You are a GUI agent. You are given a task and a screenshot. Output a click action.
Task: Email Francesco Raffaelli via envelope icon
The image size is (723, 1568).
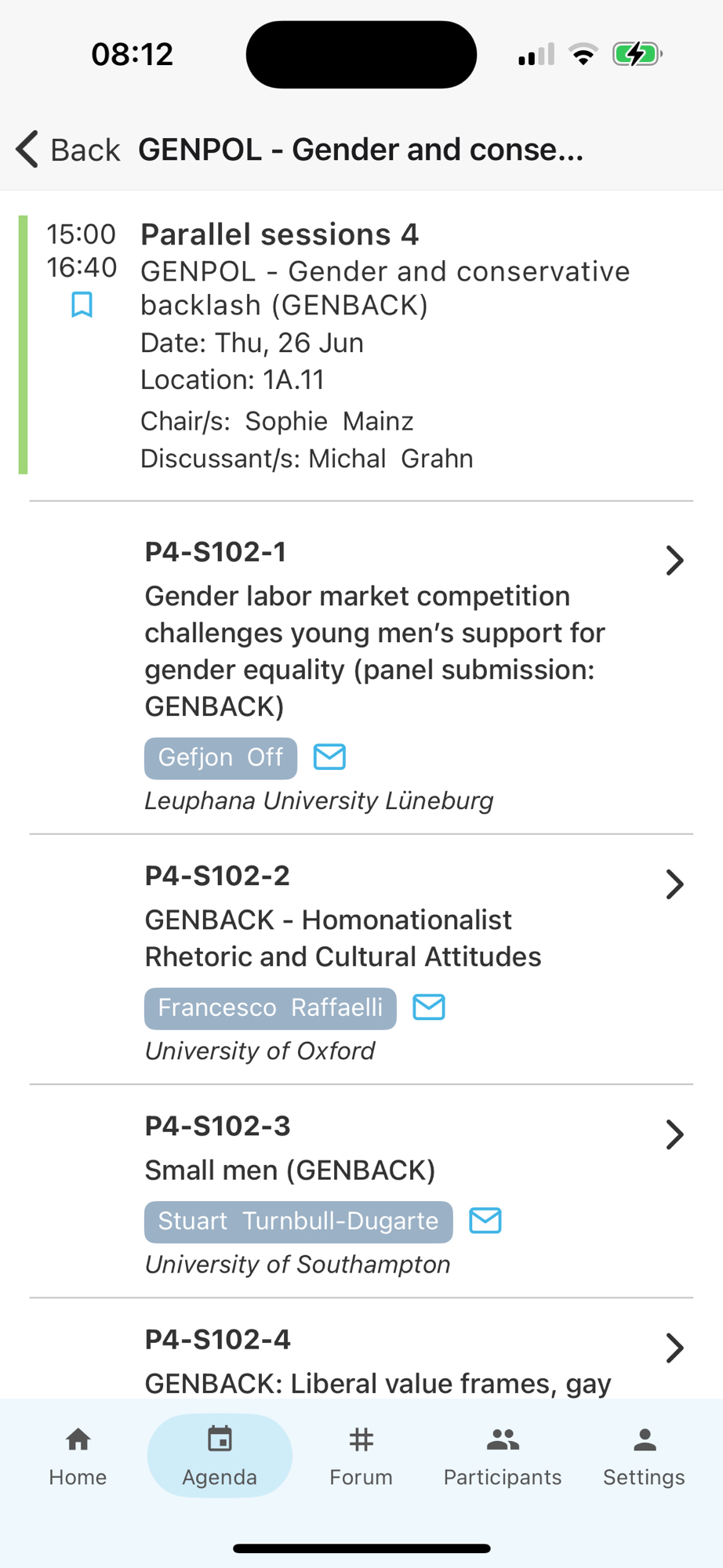(429, 1007)
